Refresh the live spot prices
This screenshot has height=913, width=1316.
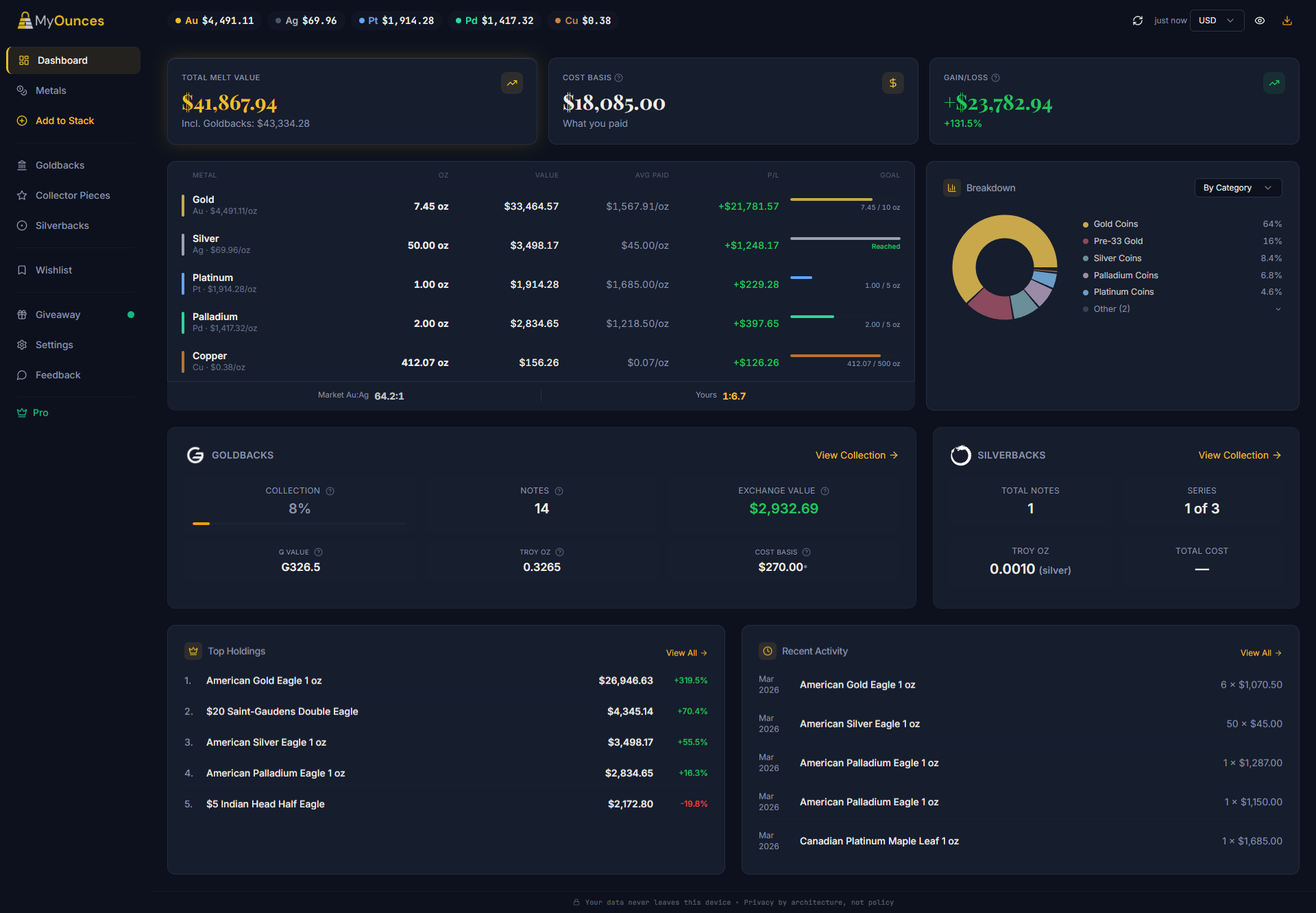pyautogui.click(x=1137, y=21)
